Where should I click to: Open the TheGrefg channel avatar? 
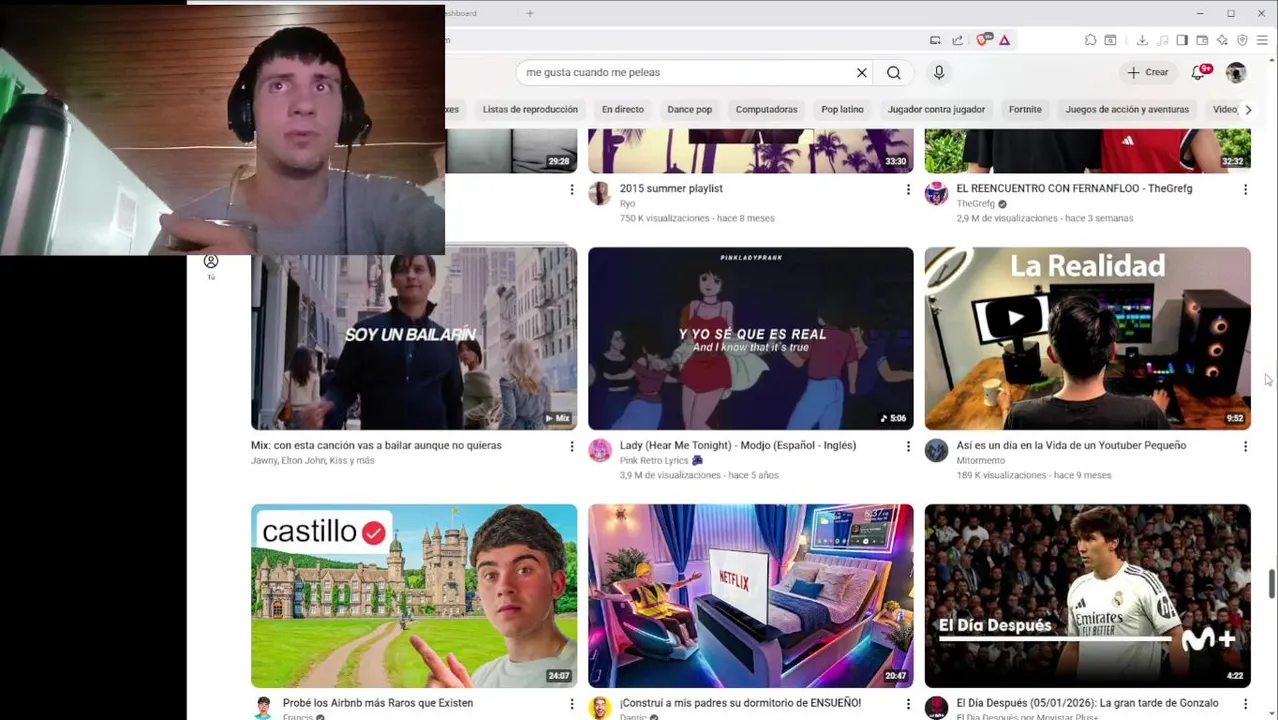point(936,194)
